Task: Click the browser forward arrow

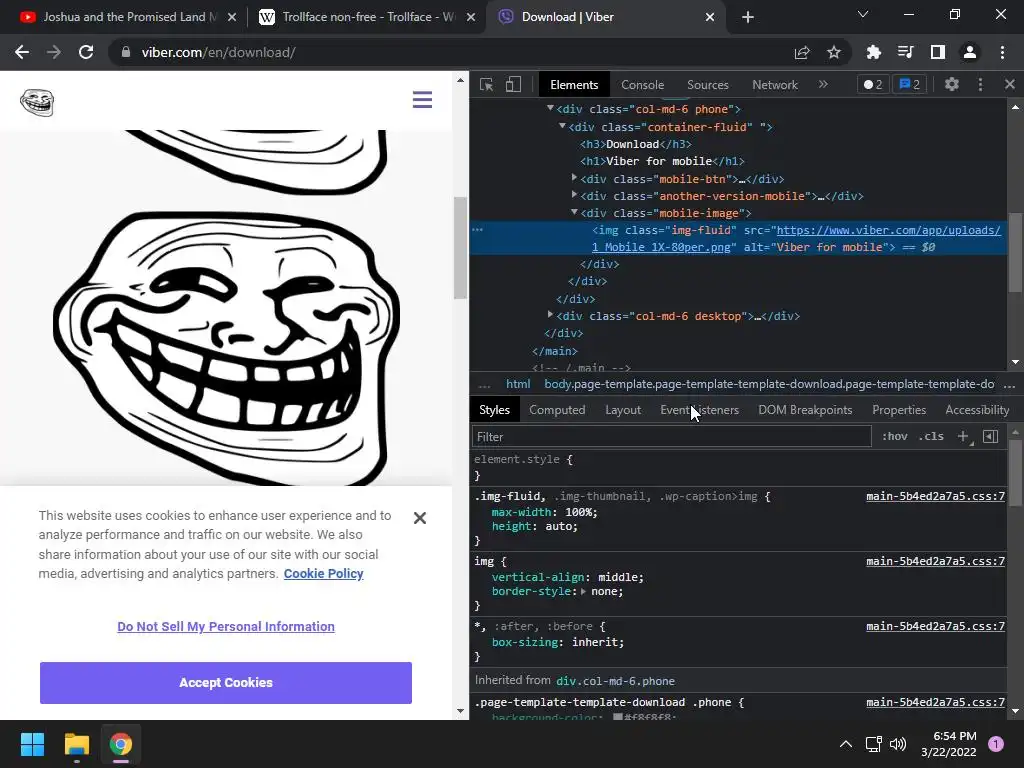Action: [54, 52]
